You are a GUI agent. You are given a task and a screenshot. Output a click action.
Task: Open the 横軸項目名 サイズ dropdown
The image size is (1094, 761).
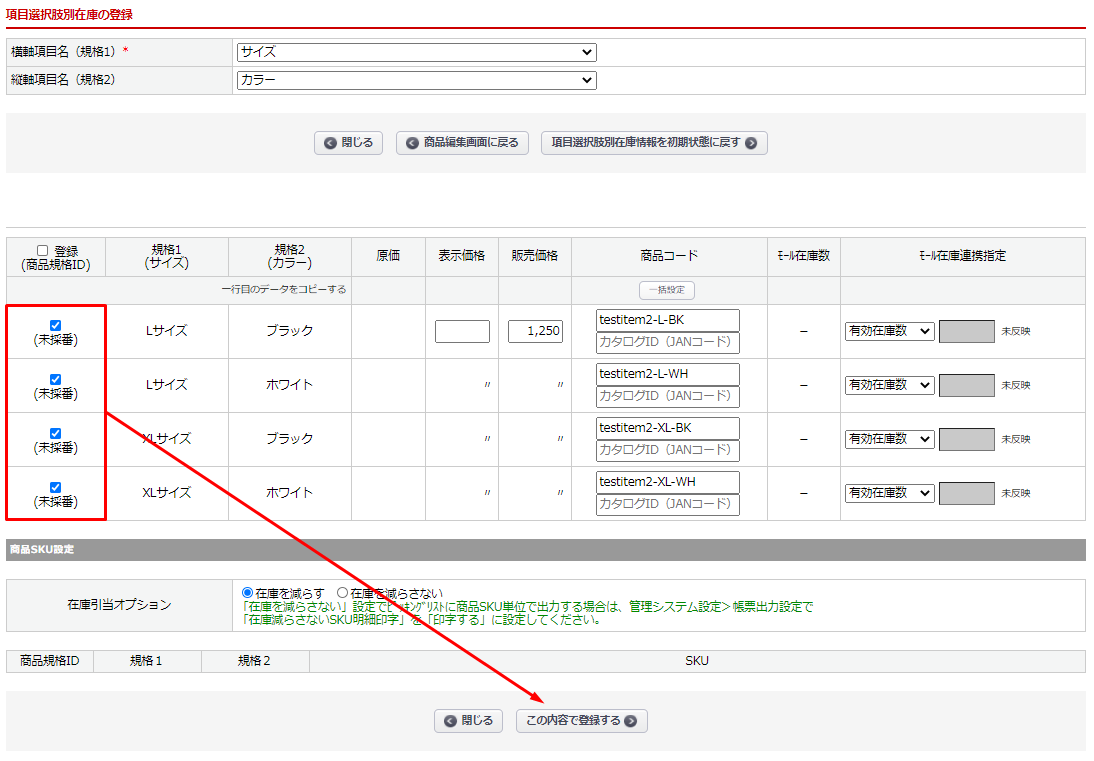tap(416, 52)
